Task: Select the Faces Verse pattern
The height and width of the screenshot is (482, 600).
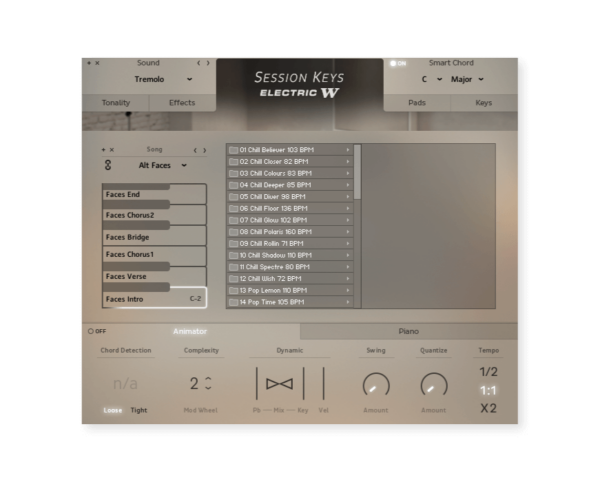Action: (154, 277)
